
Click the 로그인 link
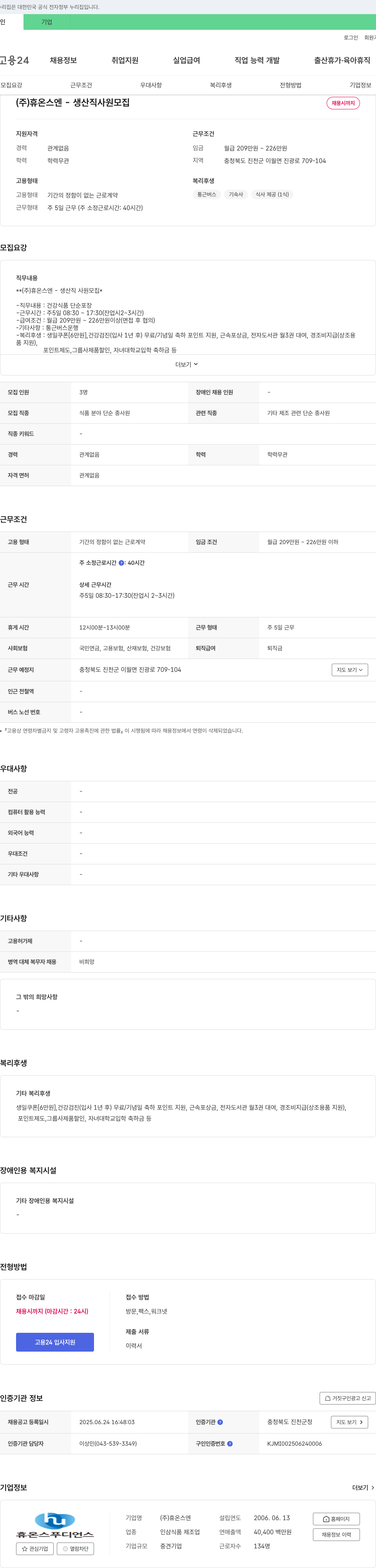point(351,38)
